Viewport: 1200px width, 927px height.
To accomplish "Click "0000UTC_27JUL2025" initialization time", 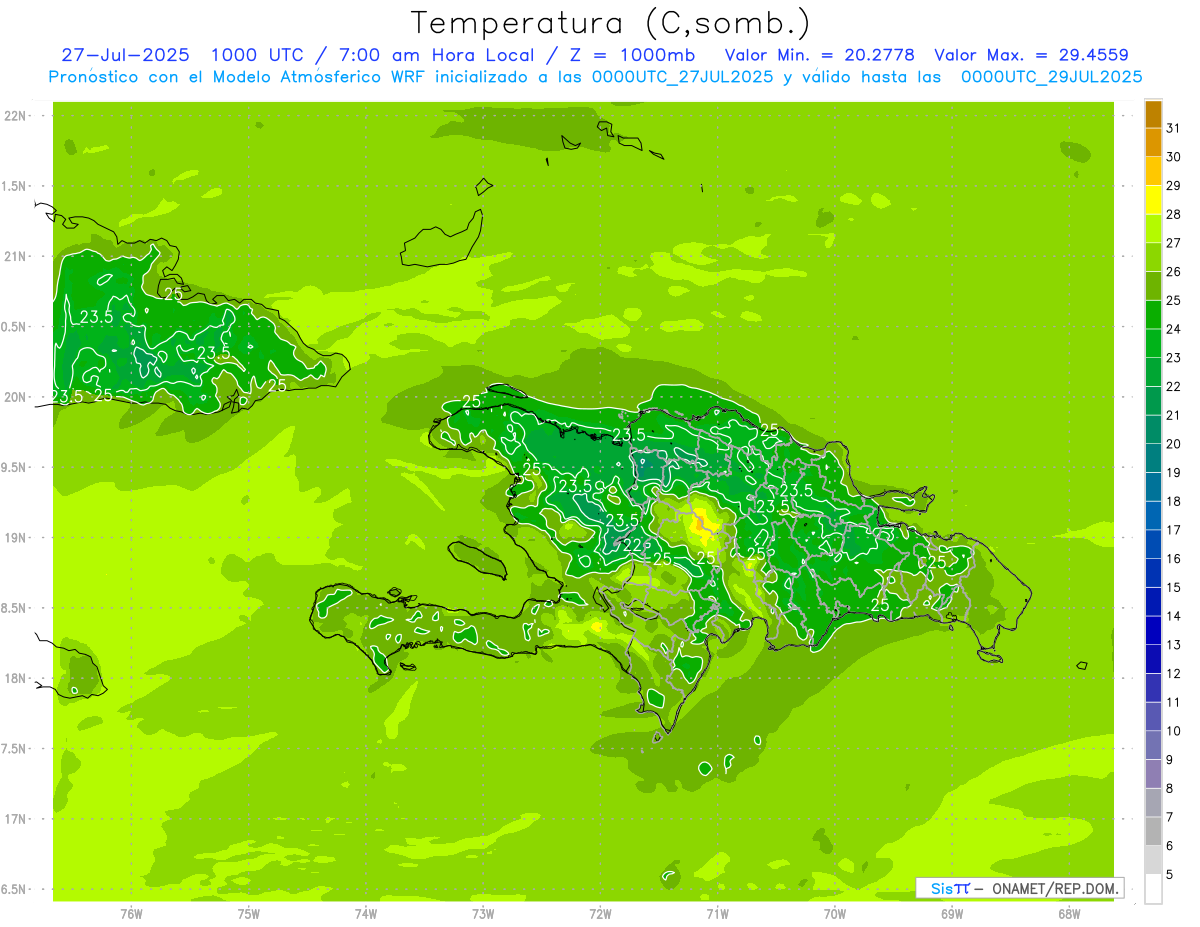I will coord(682,77).
